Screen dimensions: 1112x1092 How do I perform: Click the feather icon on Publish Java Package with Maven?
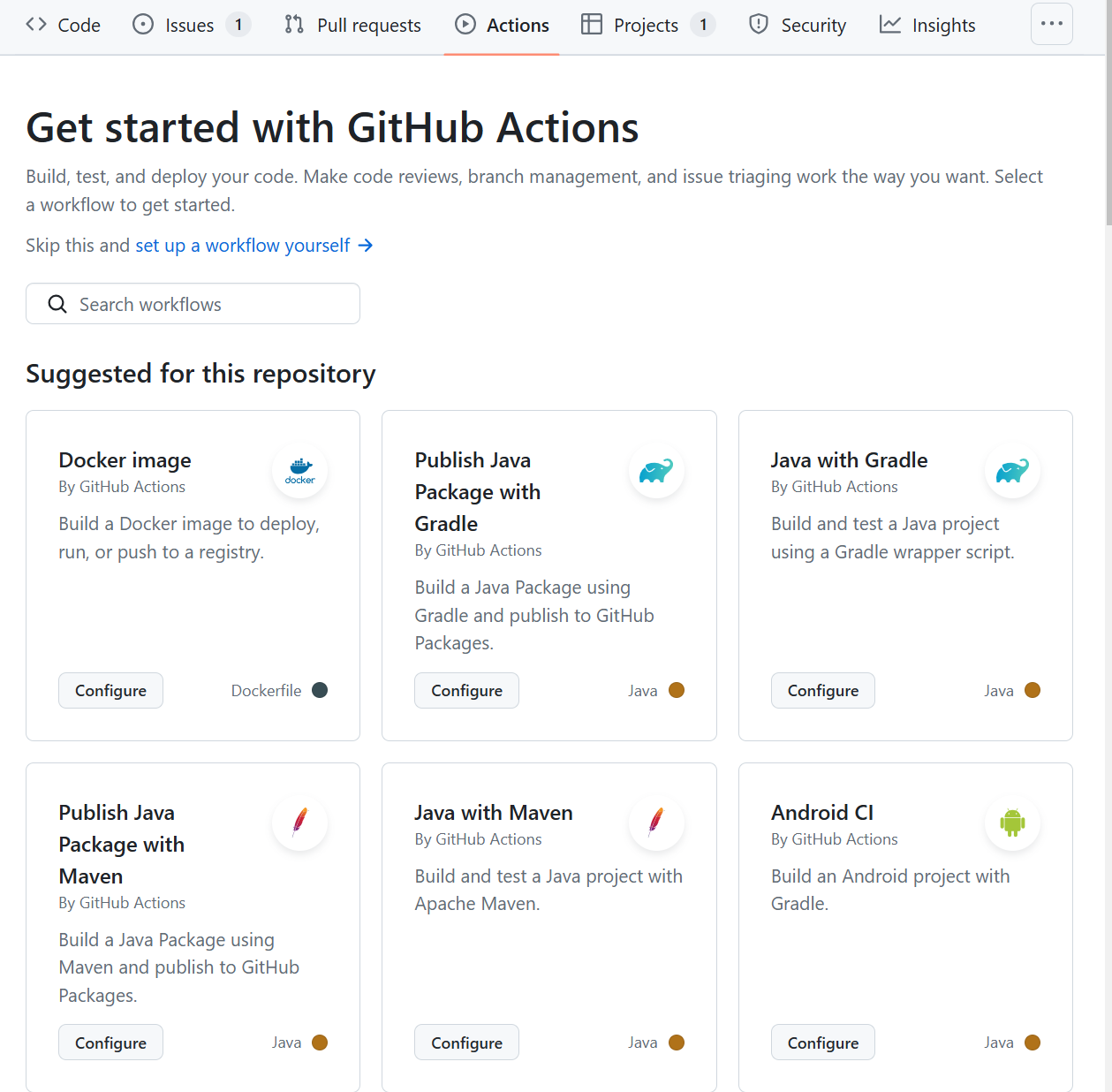(x=299, y=823)
